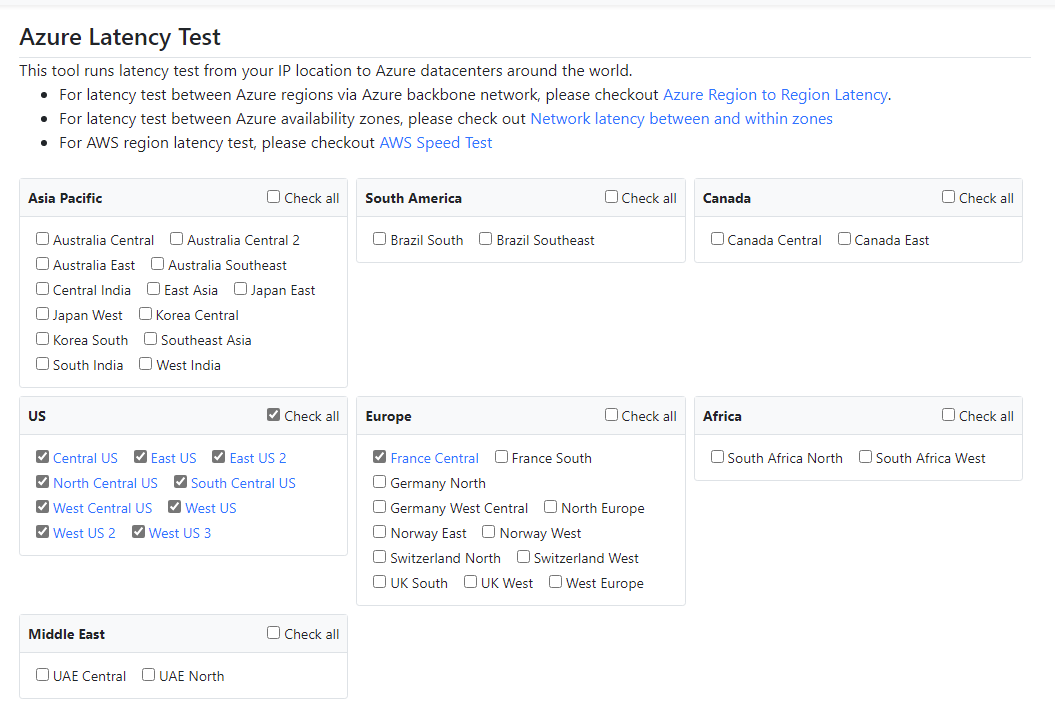This screenshot has width=1055, height=704.
Task: Enable the Australia East checkbox
Action: tap(42, 264)
